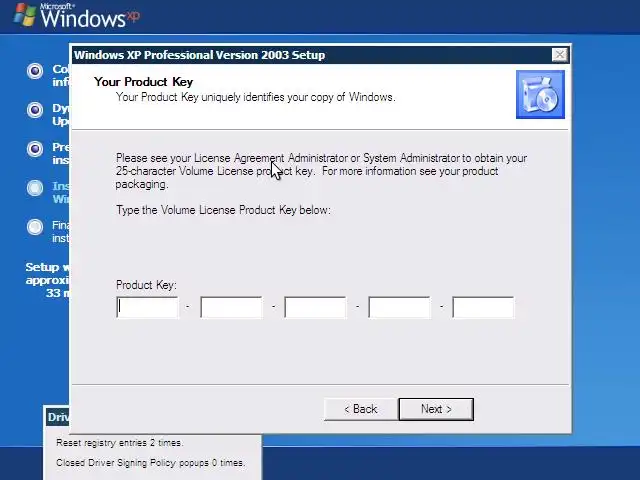This screenshot has width=640, height=480.
Task: Select the Installing Windows step indicator
Action: tap(35, 188)
